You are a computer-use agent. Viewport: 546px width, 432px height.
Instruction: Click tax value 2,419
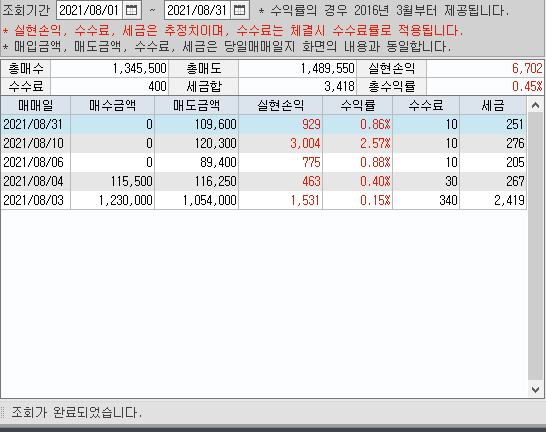click(509, 200)
